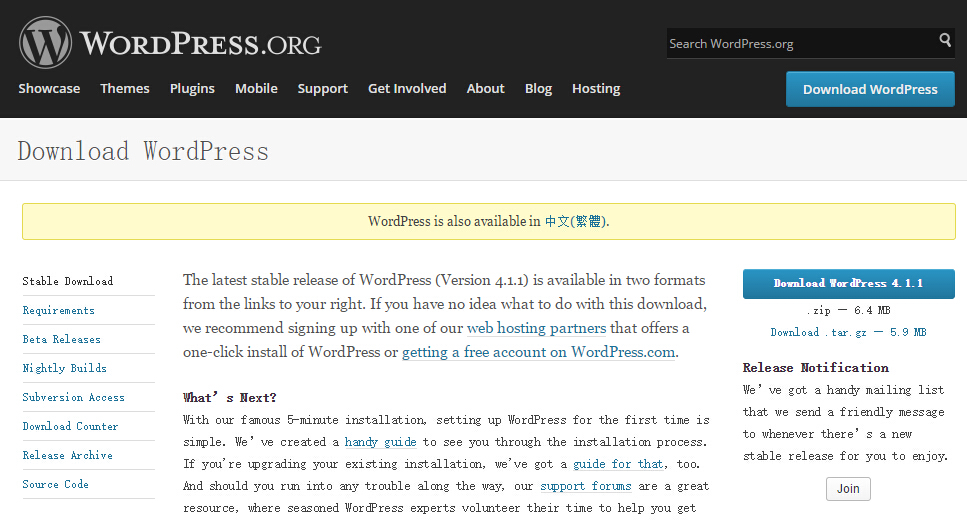Screen dimensions: 967x522
Task: Open the handy guide link
Action: [380, 442]
